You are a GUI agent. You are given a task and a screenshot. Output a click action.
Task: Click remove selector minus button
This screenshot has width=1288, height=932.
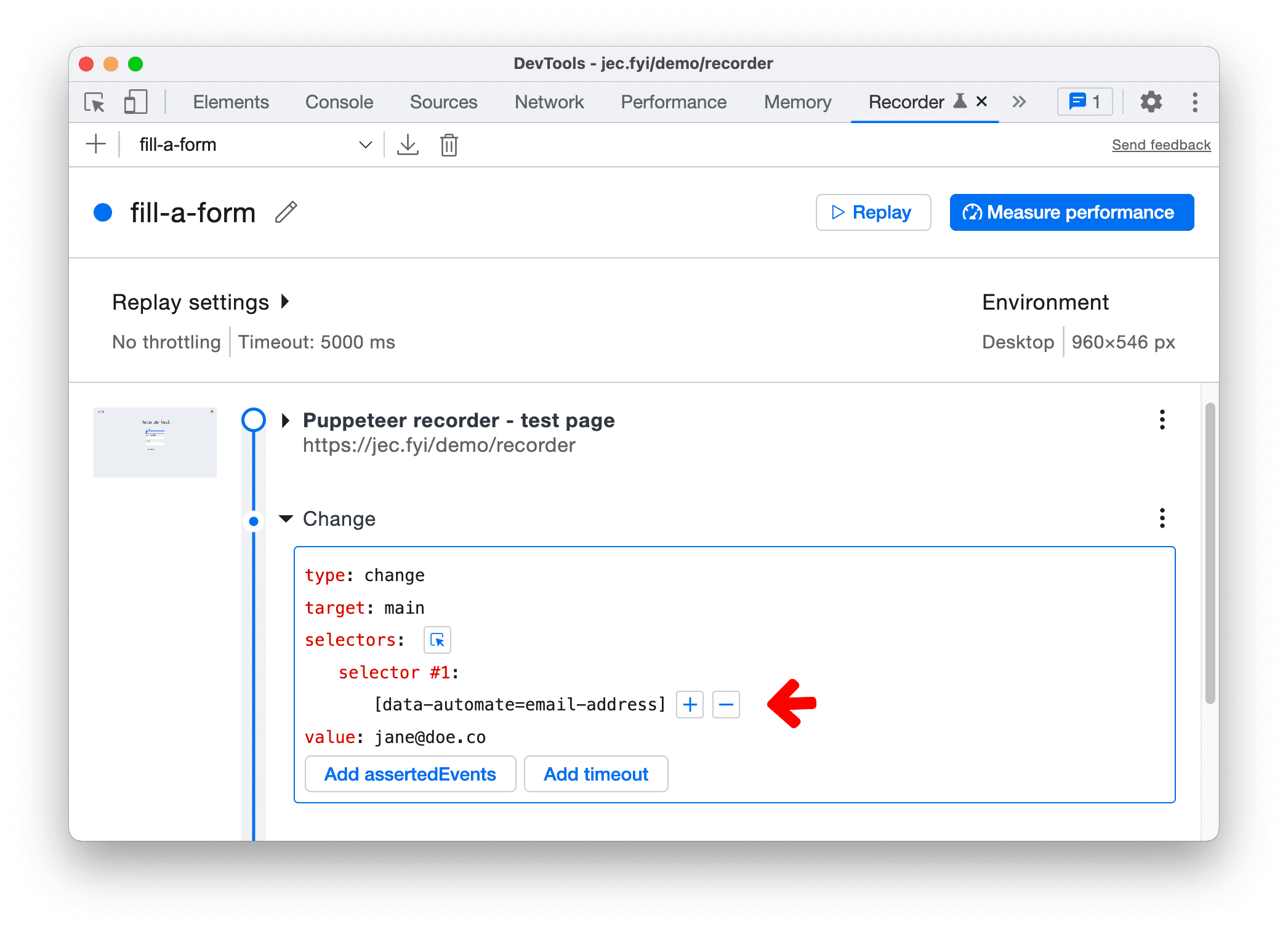726,704
